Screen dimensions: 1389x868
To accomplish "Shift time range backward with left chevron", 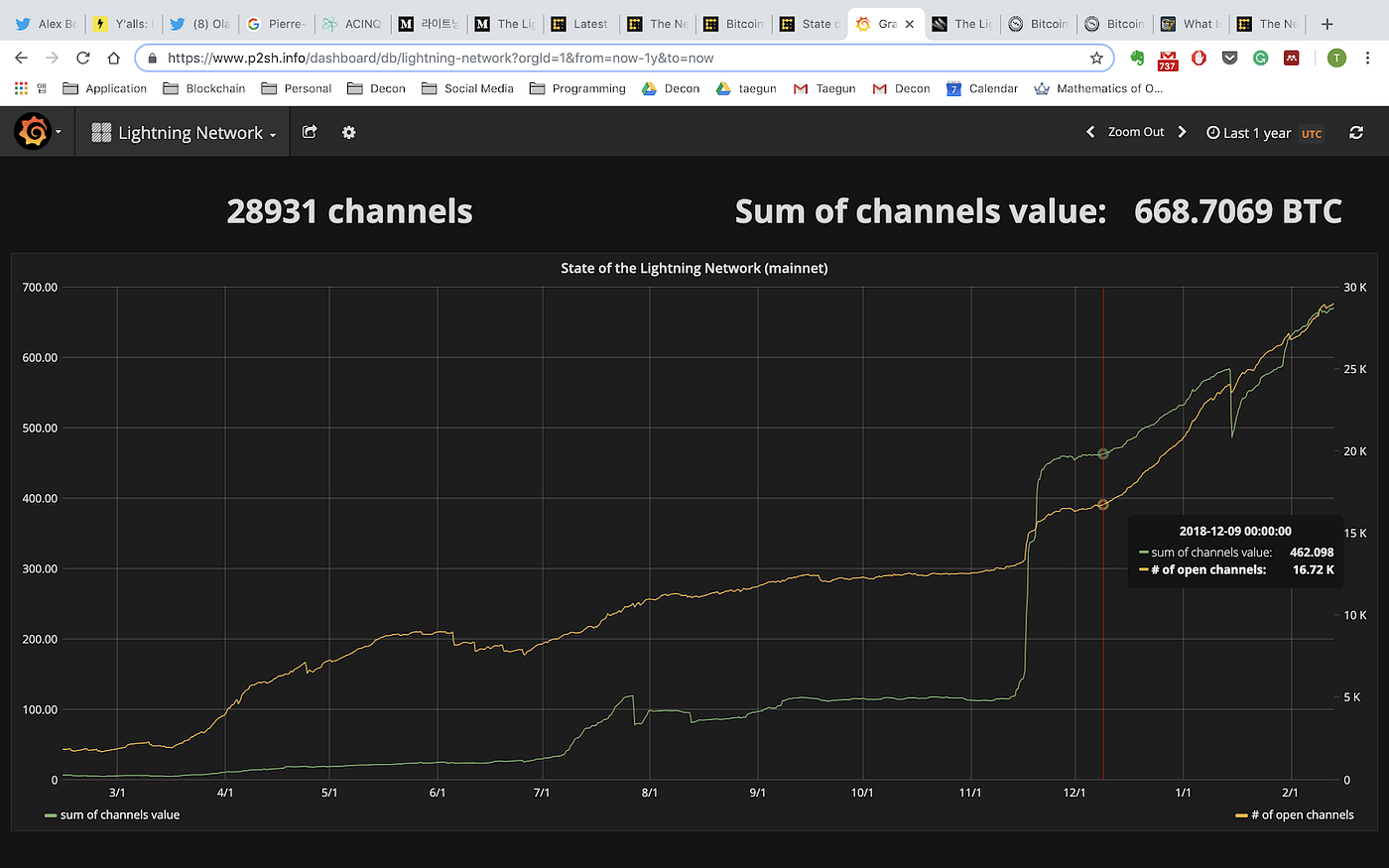I will click(1090, 132).
